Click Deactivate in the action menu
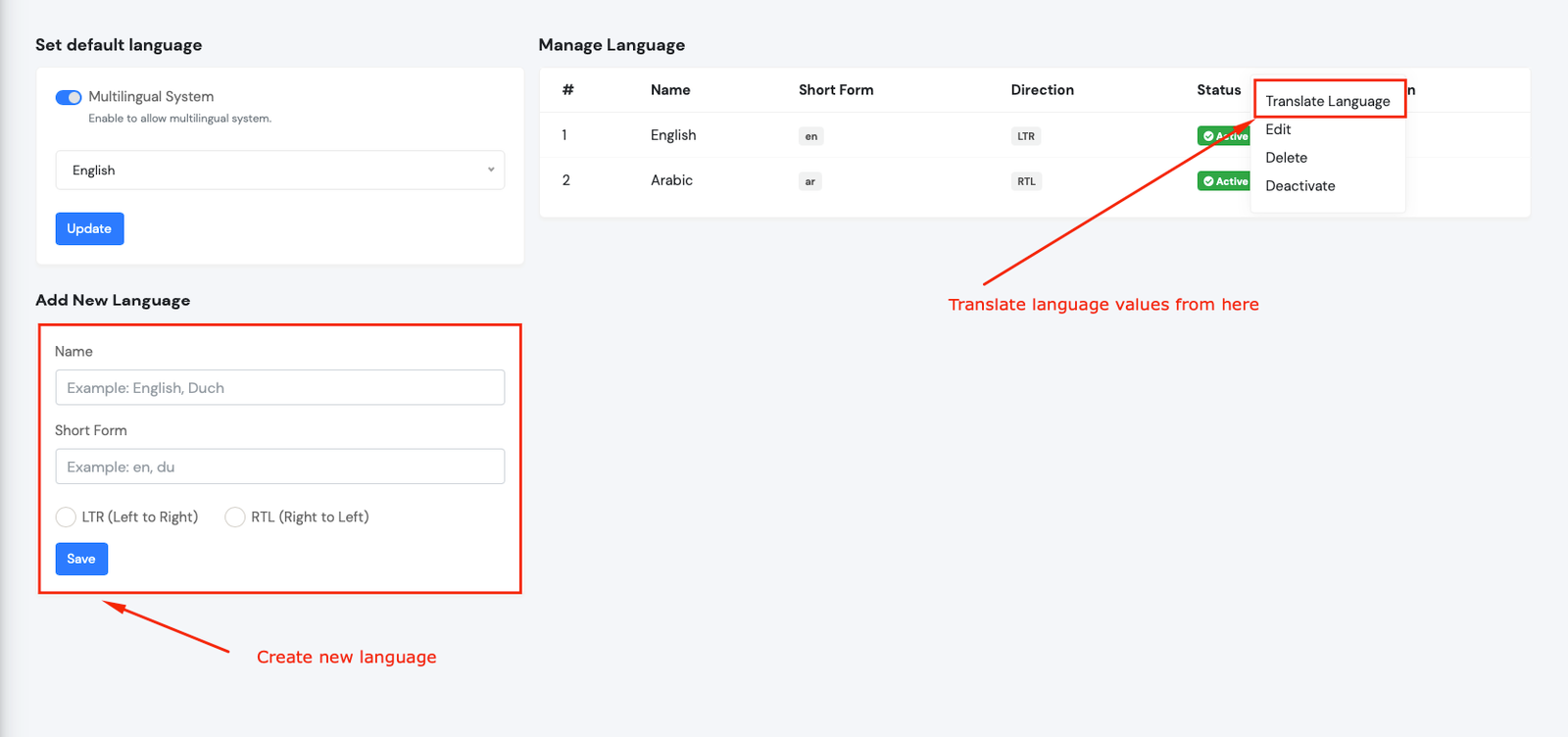The image size is (1568, 737). pos(1299,186)
